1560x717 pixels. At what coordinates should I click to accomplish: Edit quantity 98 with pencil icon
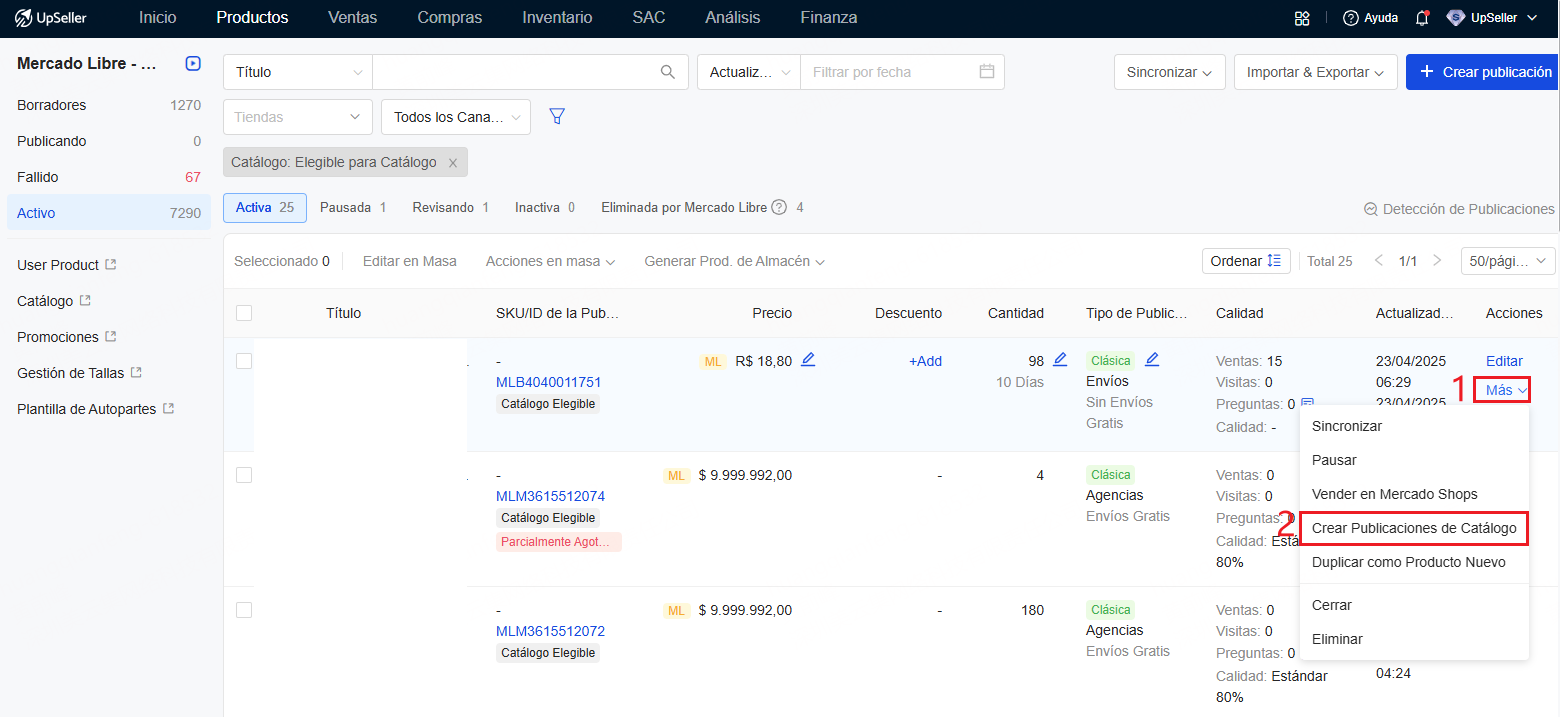click(1060, 360)
